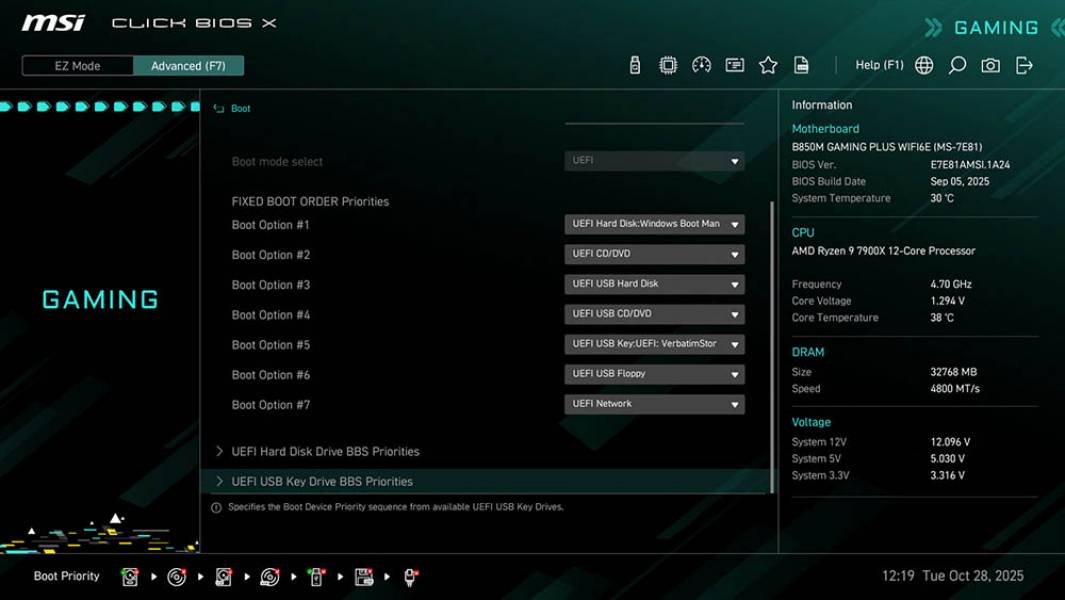Viewport: 1065px width, 600px height.
Task: Click the Help (F1) button
Action: [x=878, y=64]
